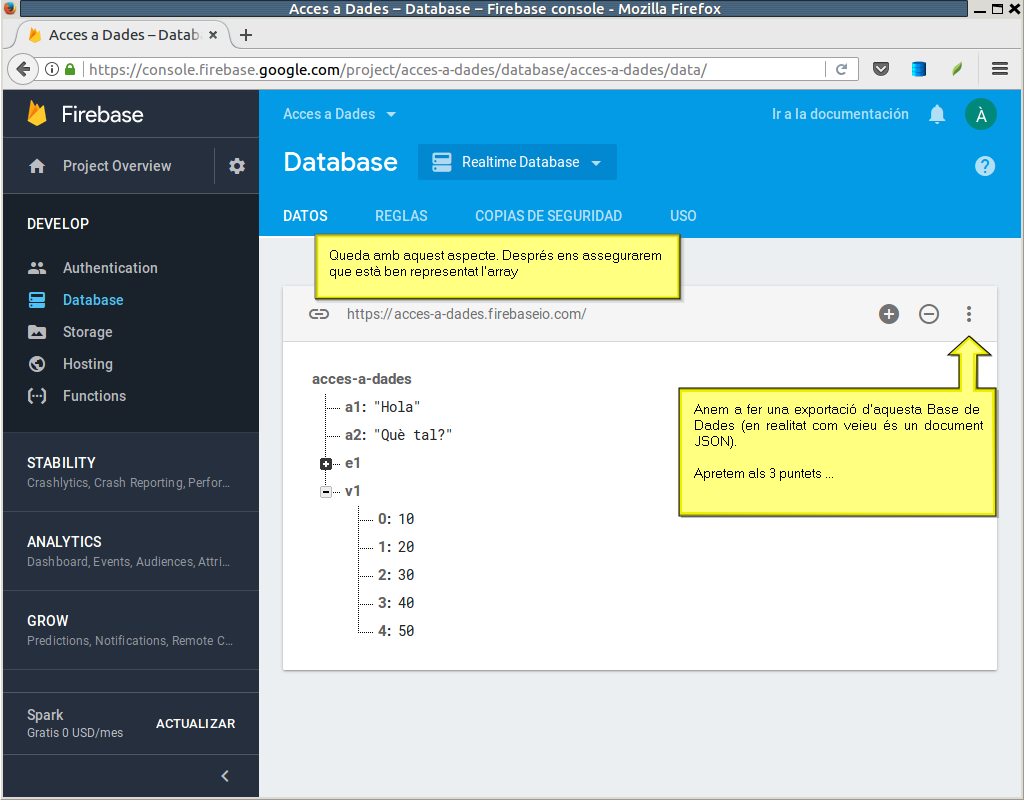Collapse the sidebar with chevron arrow
Viewport: 1024px width, 800px height.
coord(225,776)
